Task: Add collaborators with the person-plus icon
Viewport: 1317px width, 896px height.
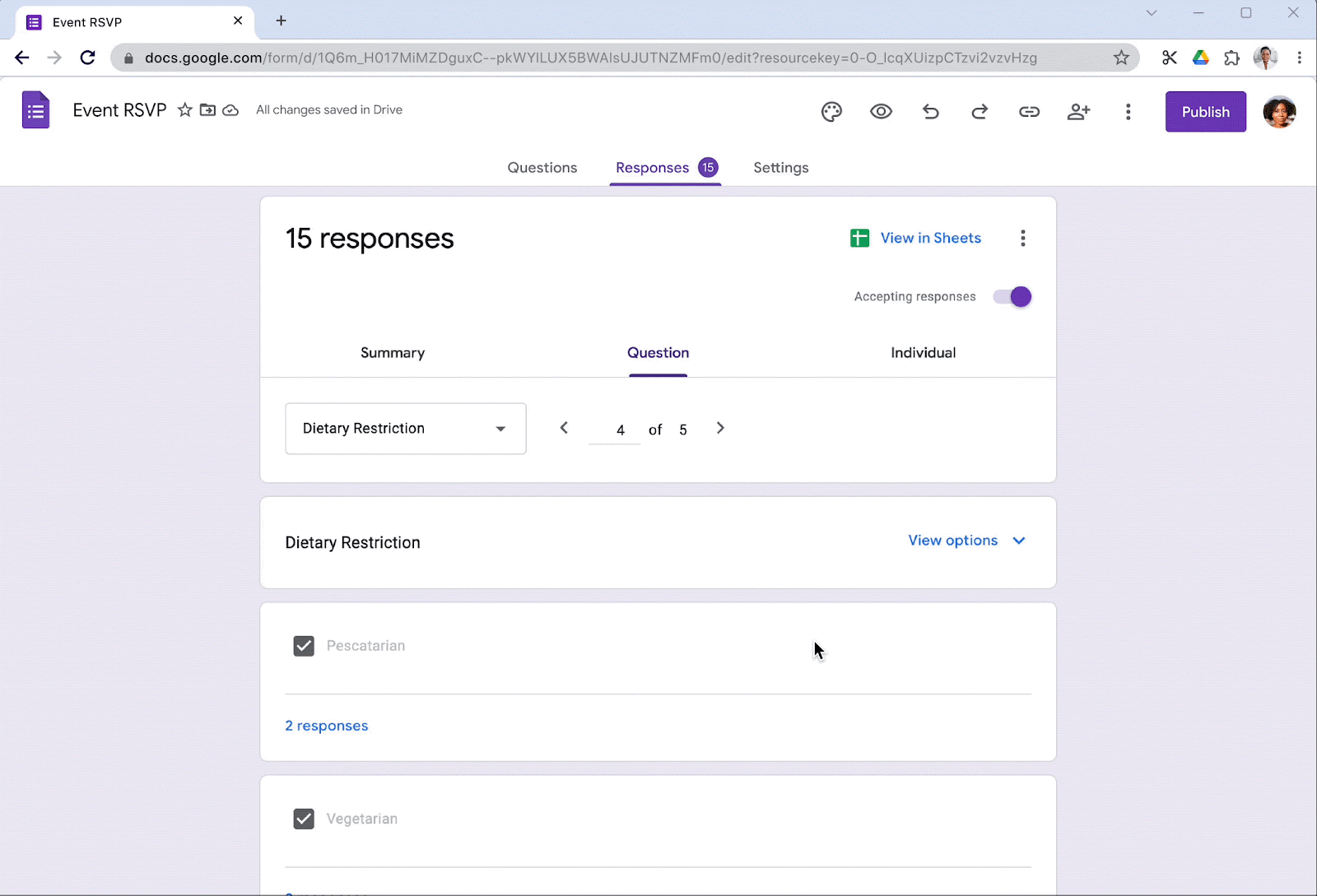Action: pos(1079,111)
